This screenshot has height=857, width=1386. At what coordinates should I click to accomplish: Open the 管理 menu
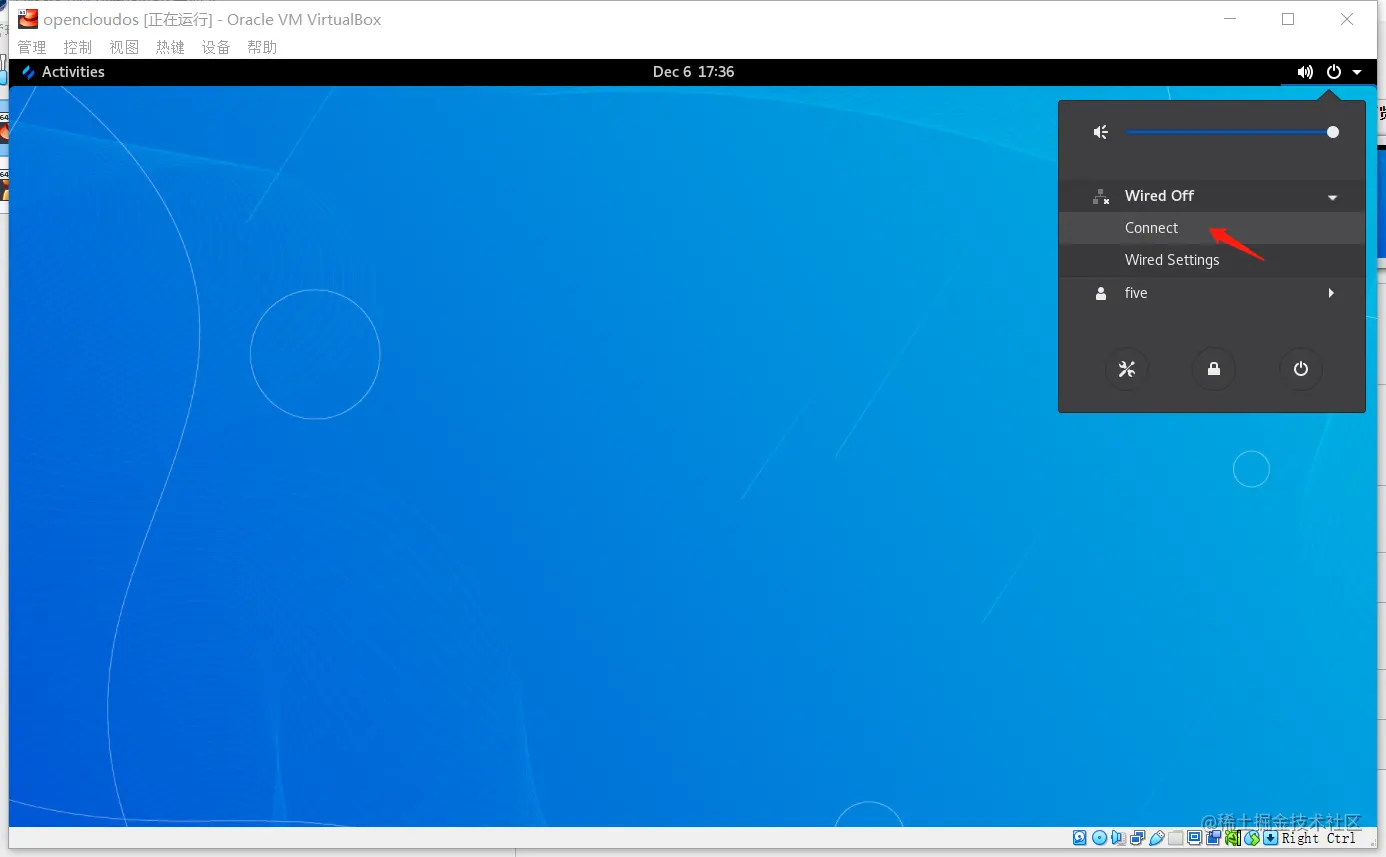pyautogui.click(x=32, y=47)
